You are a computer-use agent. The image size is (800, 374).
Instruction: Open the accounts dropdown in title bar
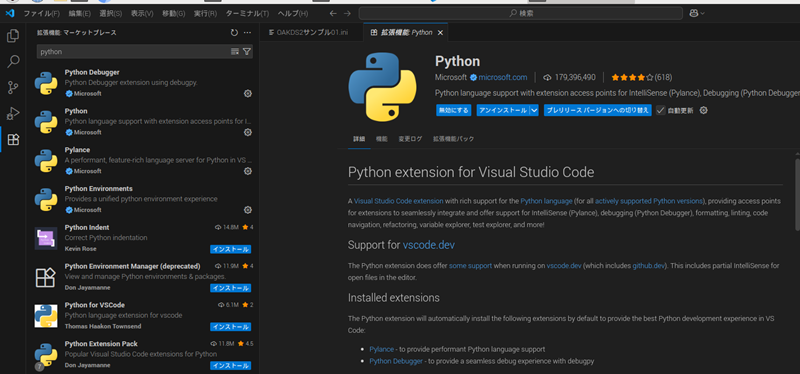coord(697,13)
